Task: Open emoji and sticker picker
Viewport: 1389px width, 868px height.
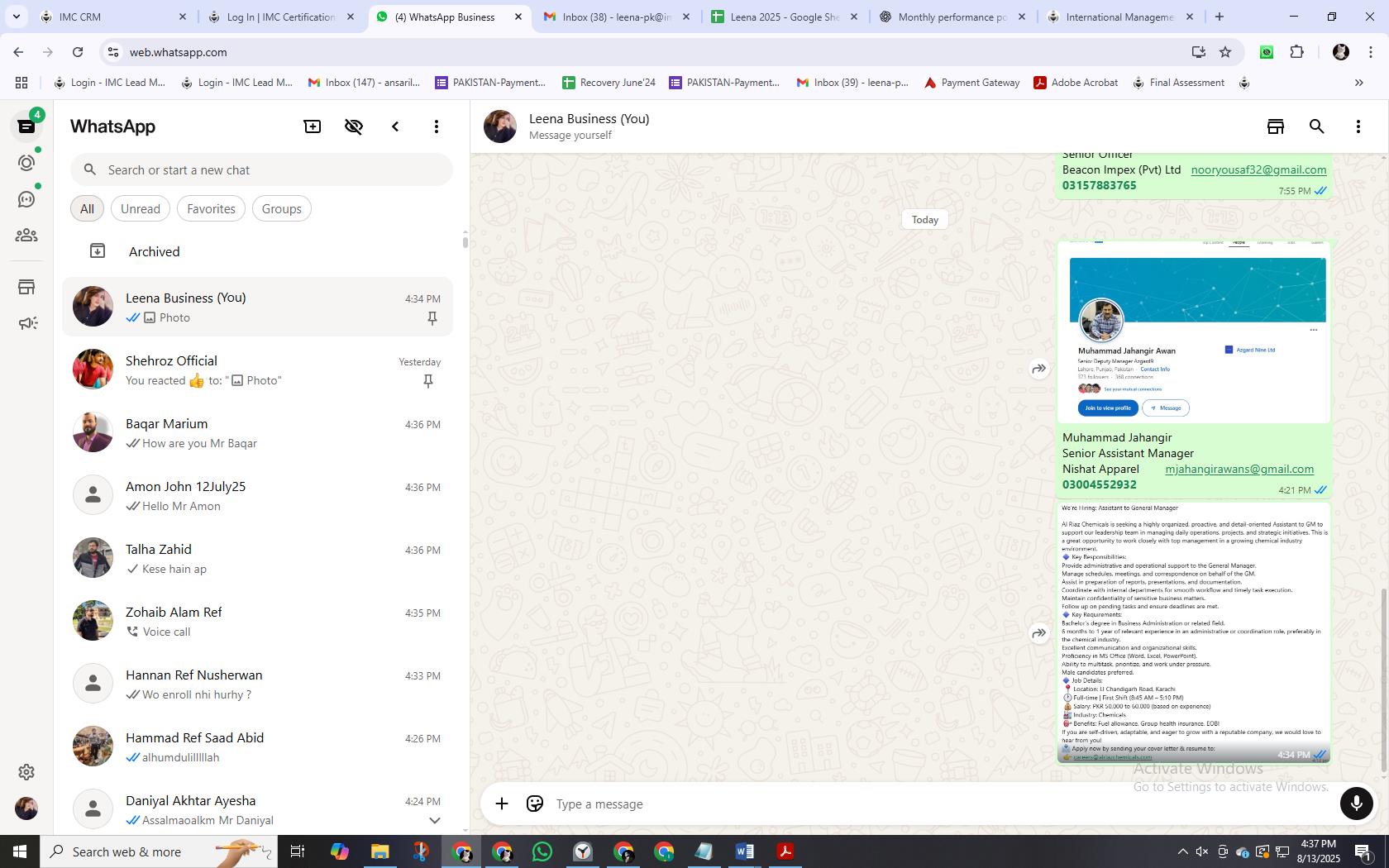Action: [x=535, y=804]
